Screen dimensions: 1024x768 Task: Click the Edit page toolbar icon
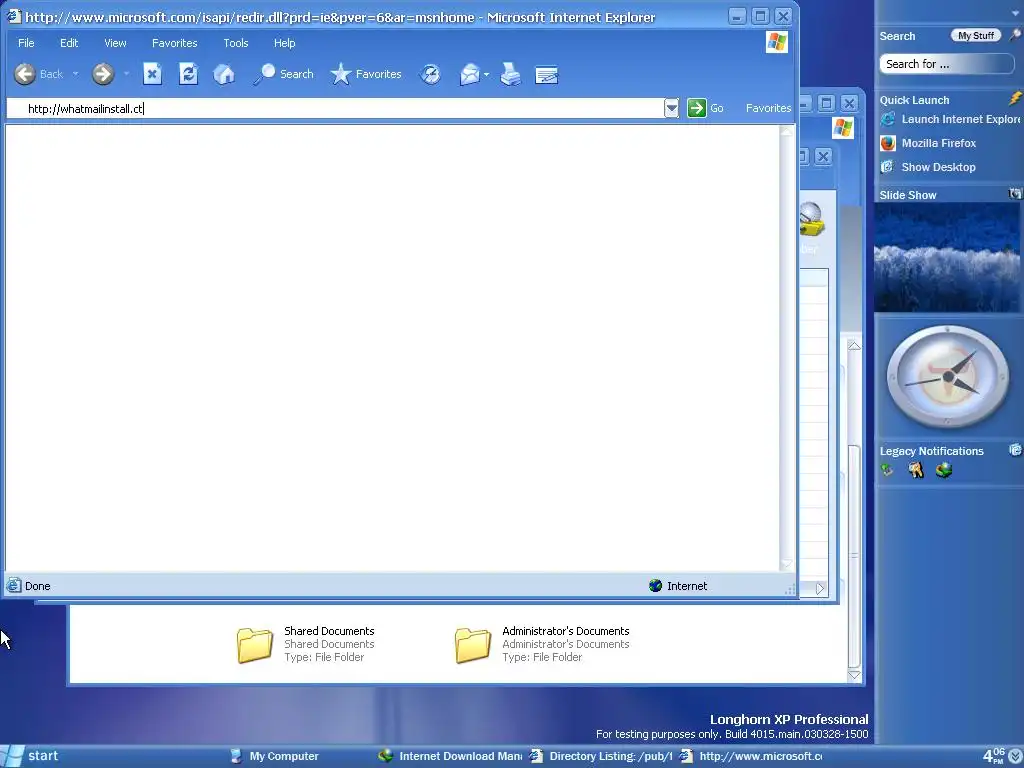(547, 74)
